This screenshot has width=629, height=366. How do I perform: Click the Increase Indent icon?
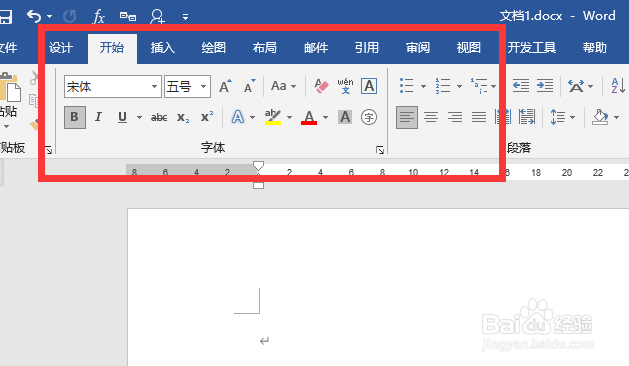[545, 85]
